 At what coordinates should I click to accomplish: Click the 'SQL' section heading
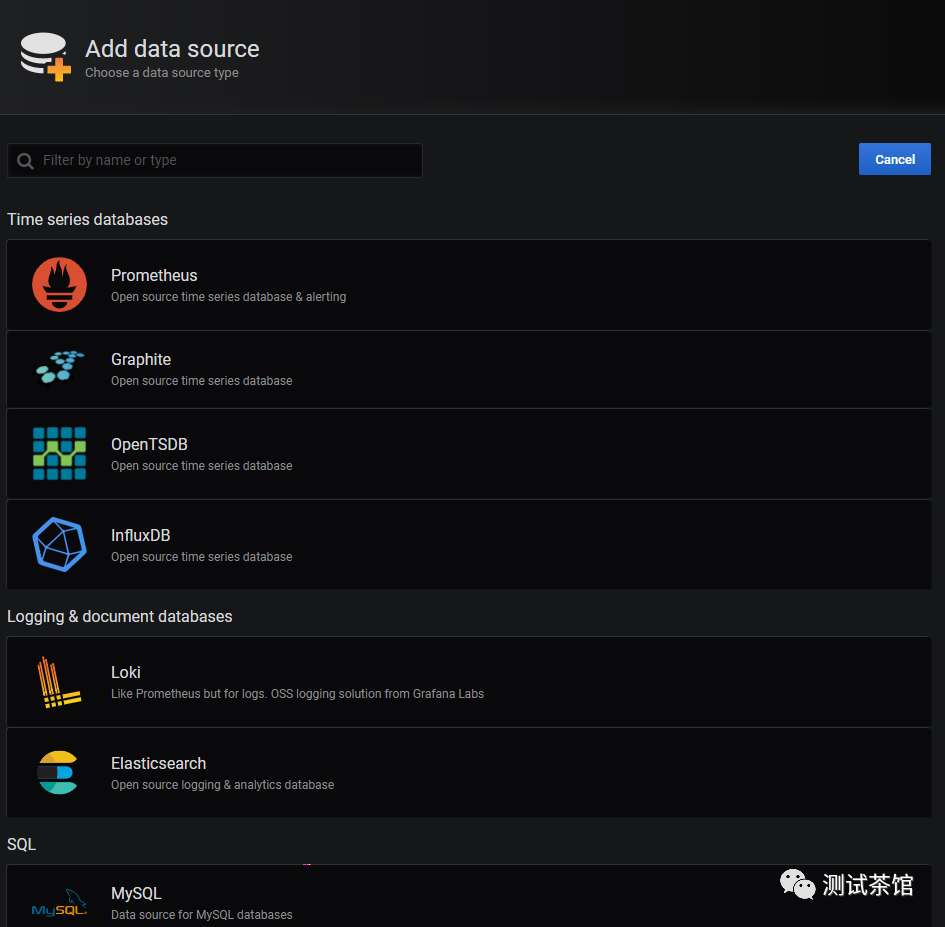tap(22, 844)
